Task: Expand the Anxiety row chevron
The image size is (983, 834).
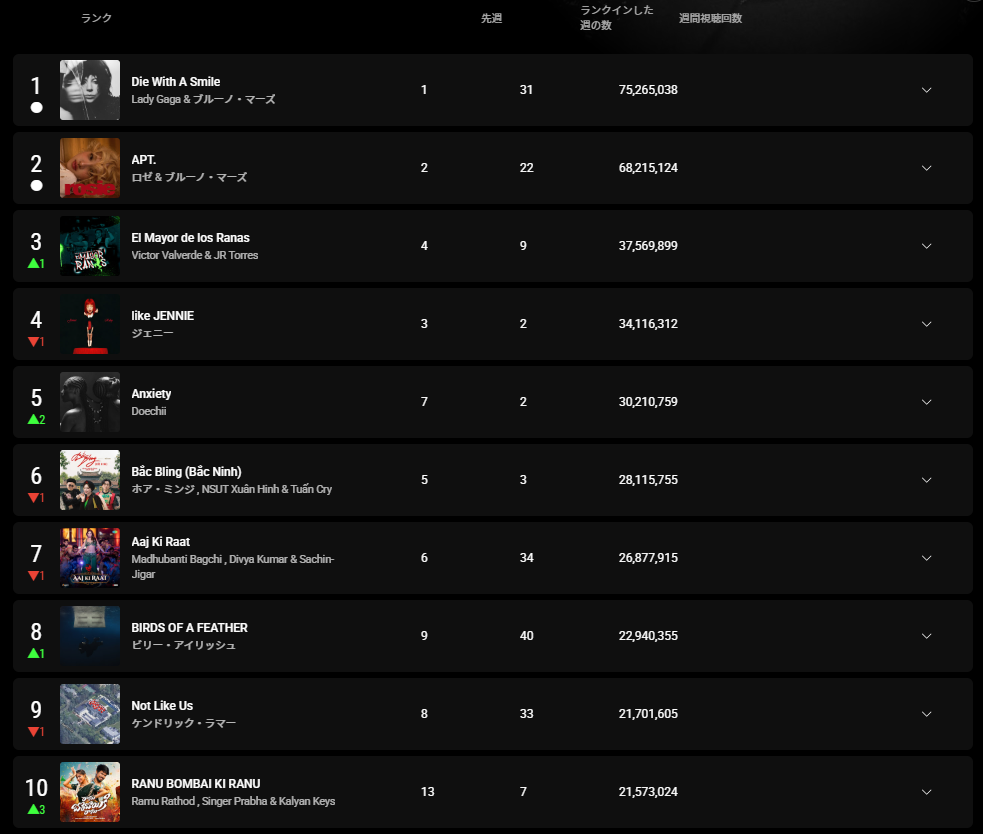Action: [926, 401]
